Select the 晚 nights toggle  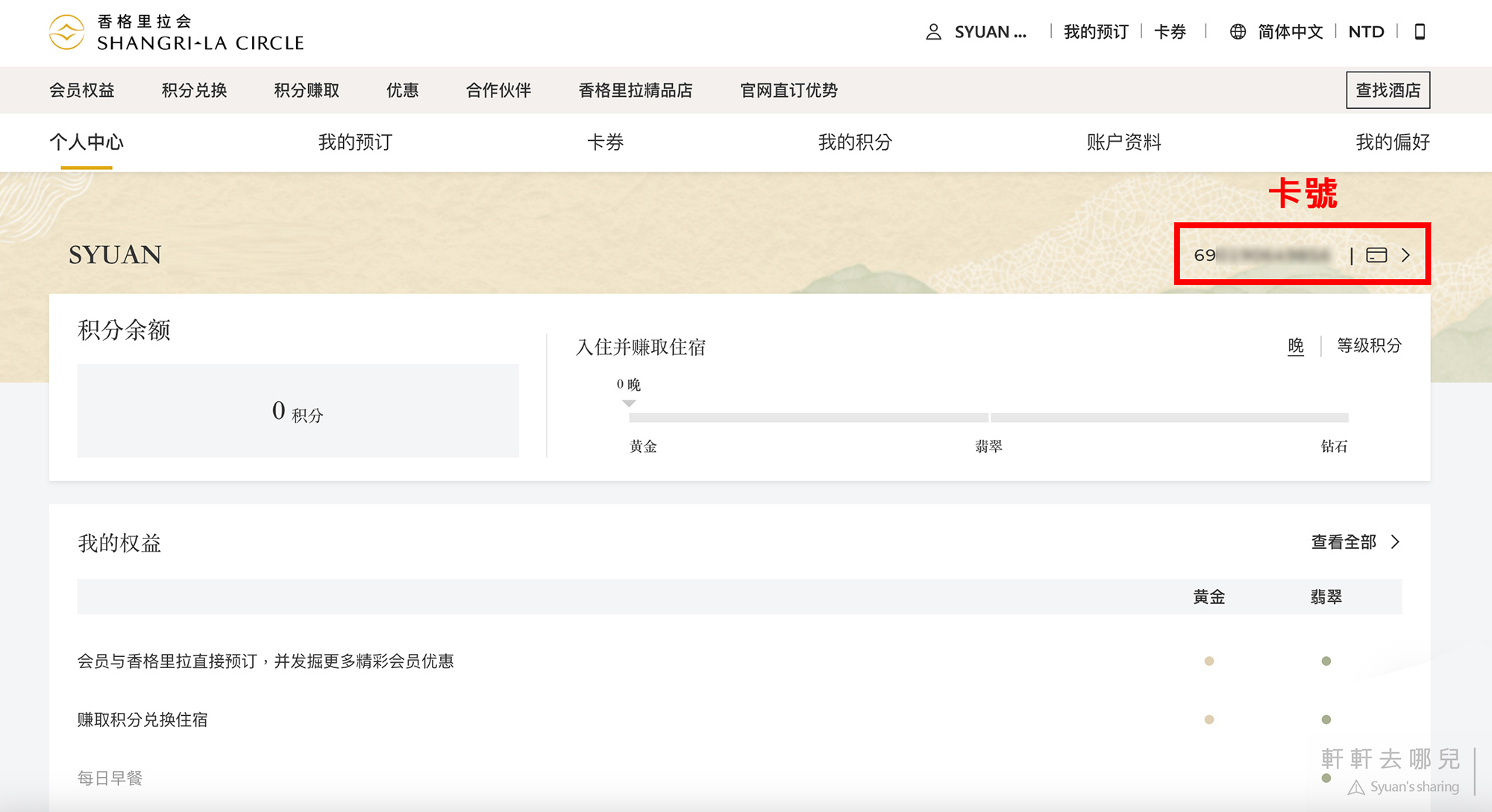coord(1296,346)
